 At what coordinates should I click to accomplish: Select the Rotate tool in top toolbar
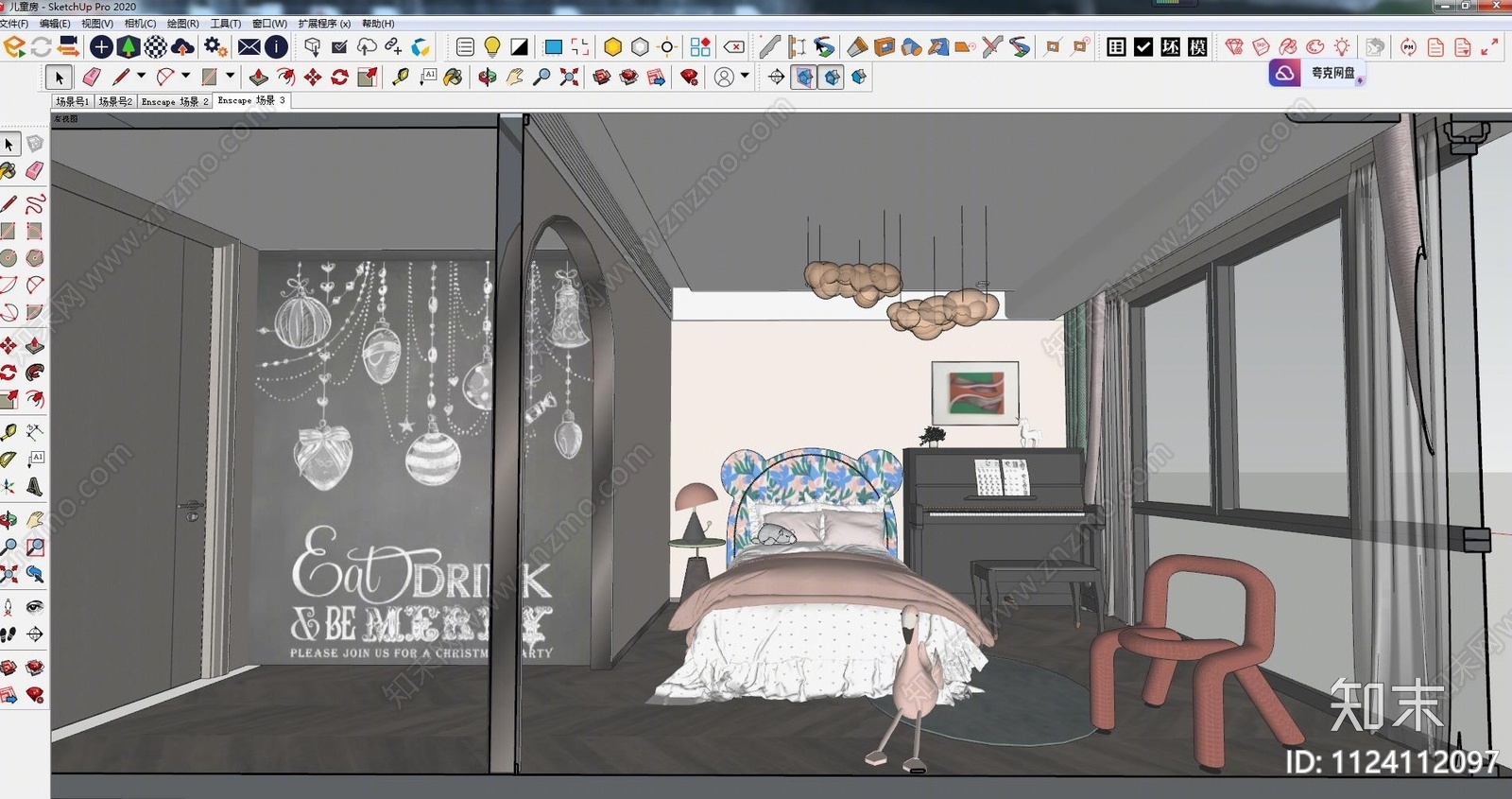pyautogui.click(x=340, y=77)
